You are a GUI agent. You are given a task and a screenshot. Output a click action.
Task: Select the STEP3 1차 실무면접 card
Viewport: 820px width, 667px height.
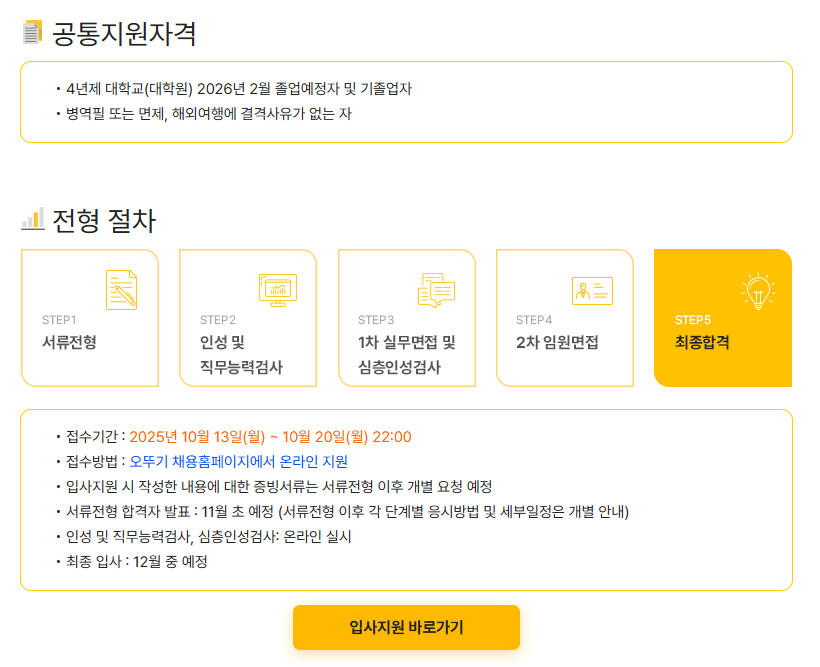point(407,318)
